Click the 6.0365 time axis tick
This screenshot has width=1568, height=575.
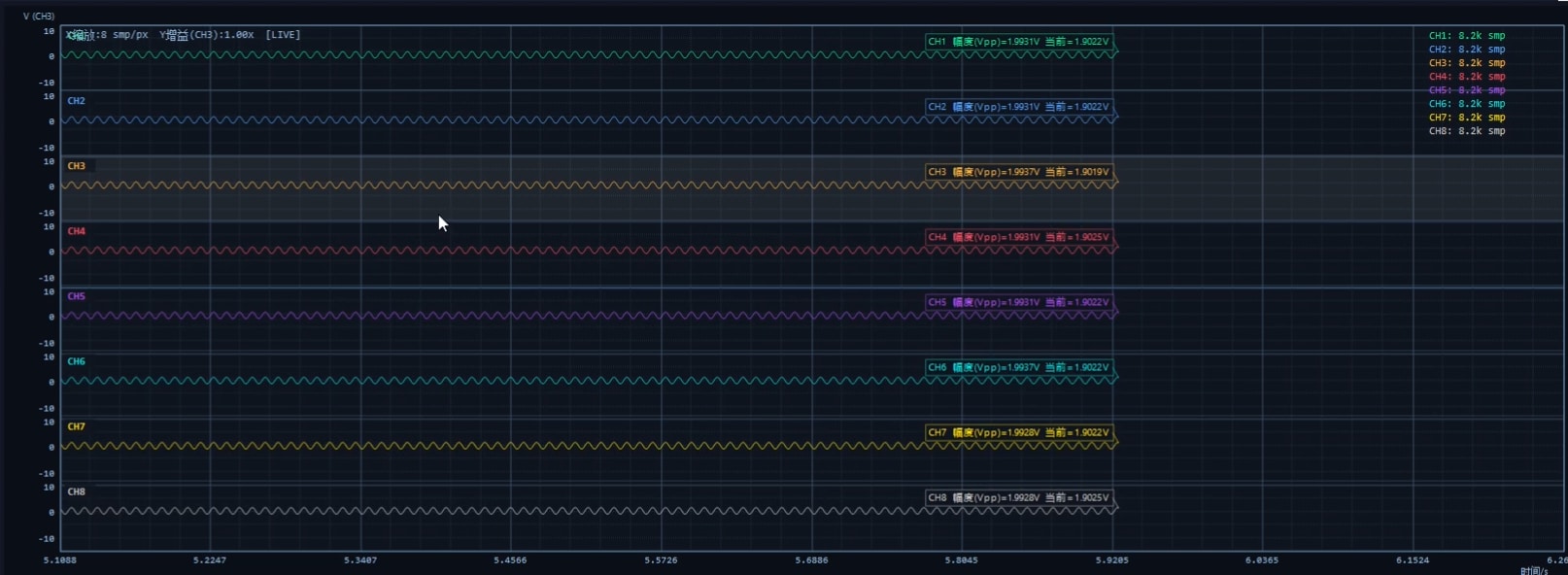pyautogui.click(x=1262, y=560)
